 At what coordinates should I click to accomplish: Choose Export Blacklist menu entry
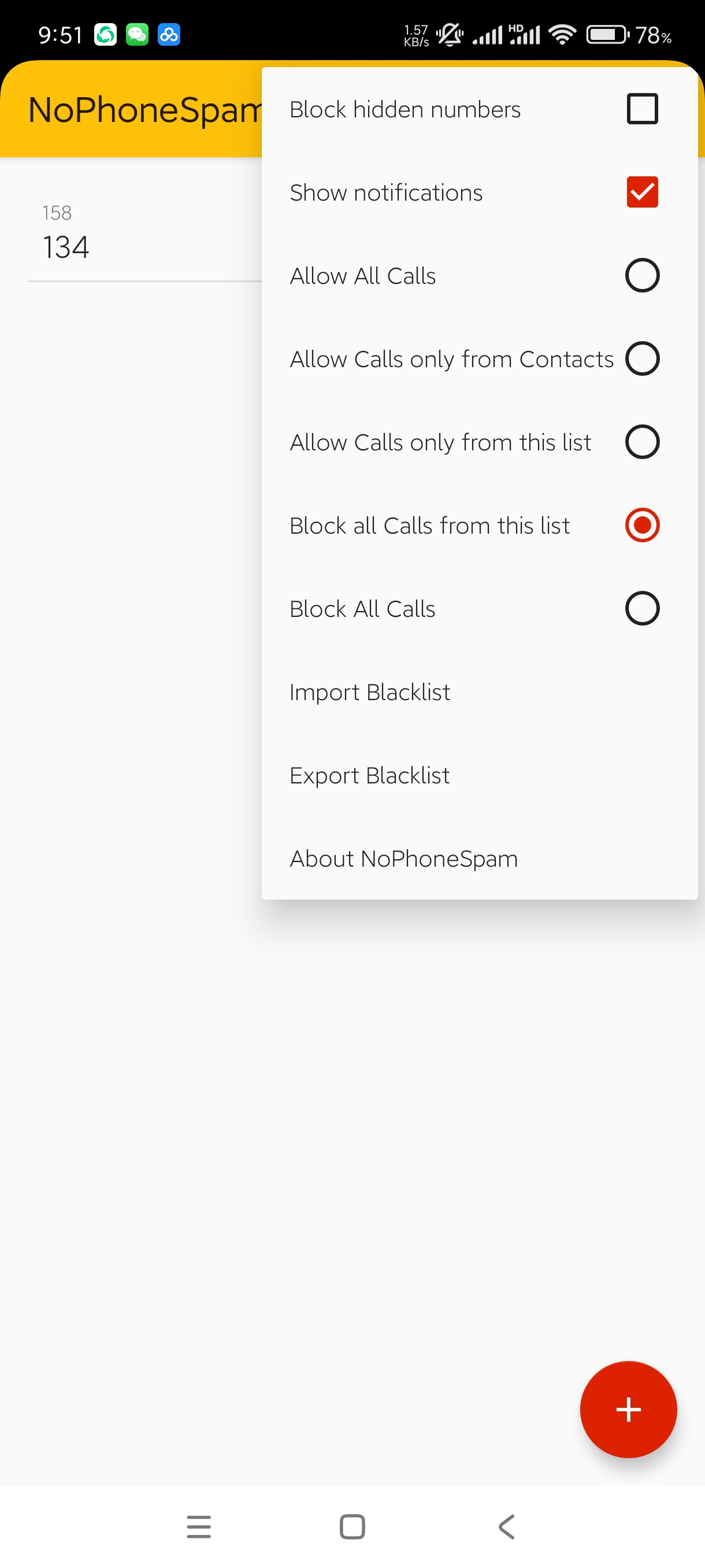(370, 775)
